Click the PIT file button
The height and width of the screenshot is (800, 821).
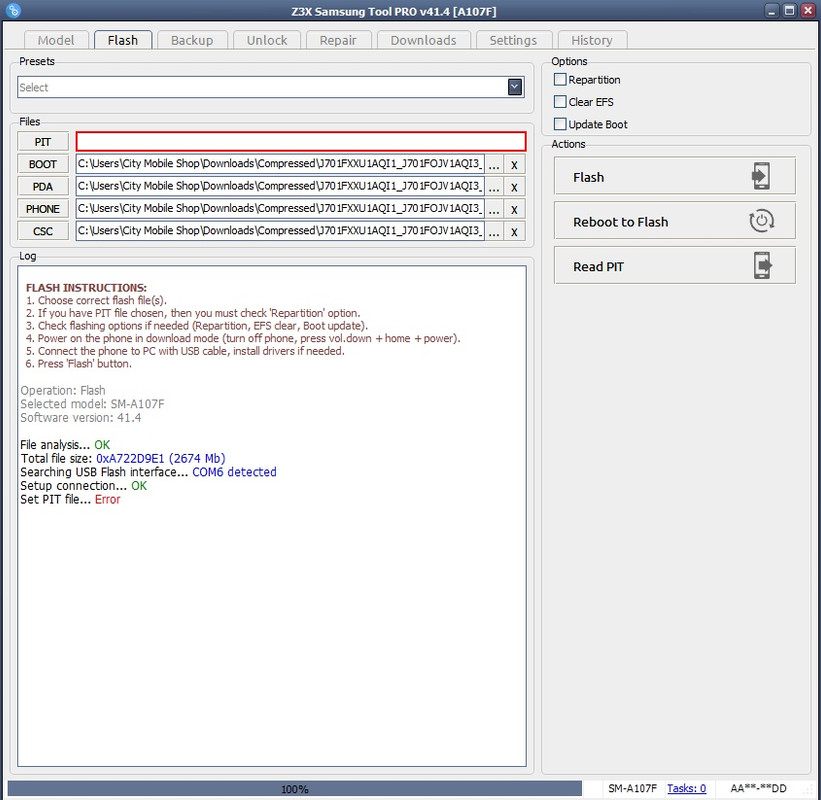(x=43, y=142)
